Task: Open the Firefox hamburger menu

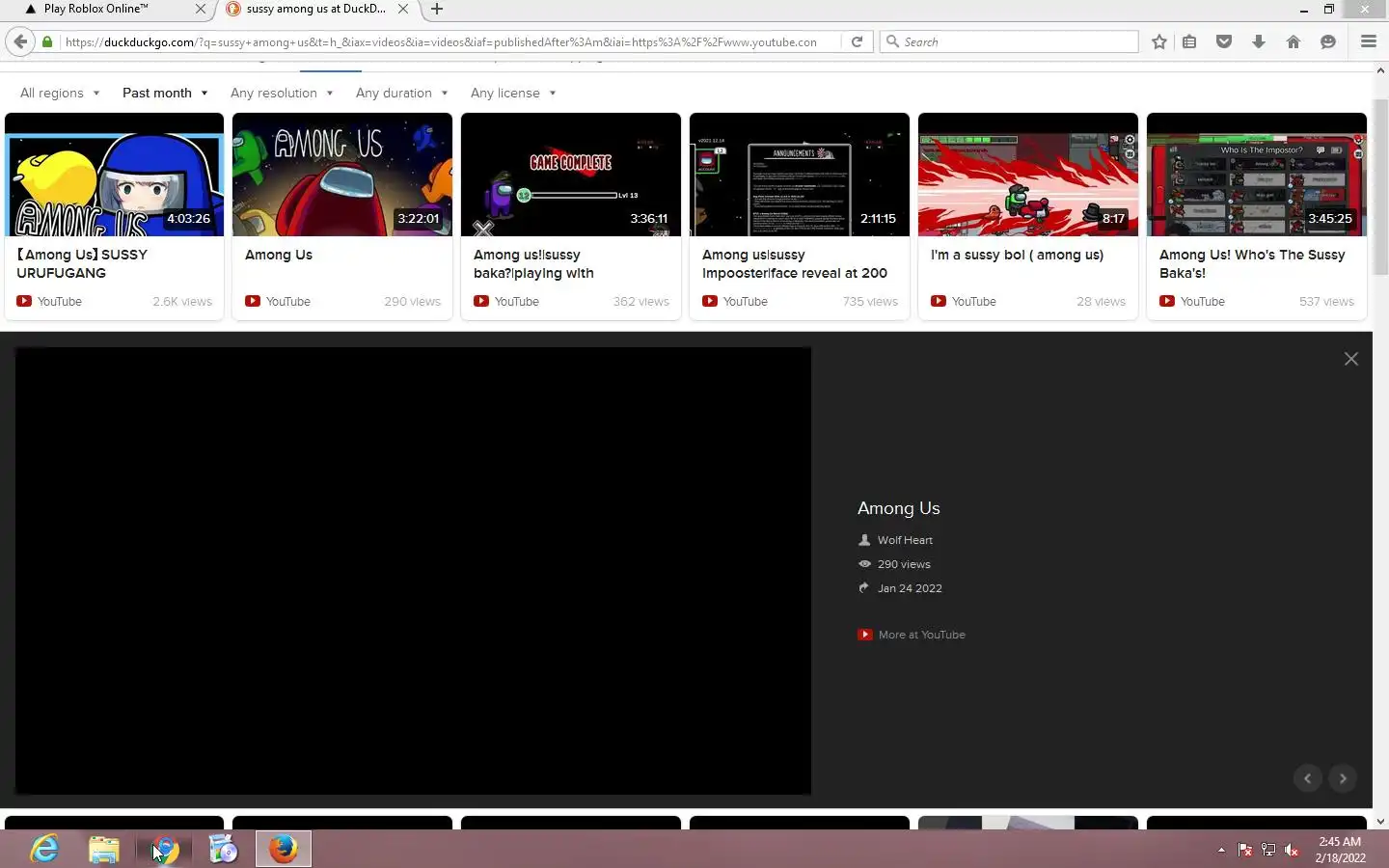Action: (x=1368, y=41)
